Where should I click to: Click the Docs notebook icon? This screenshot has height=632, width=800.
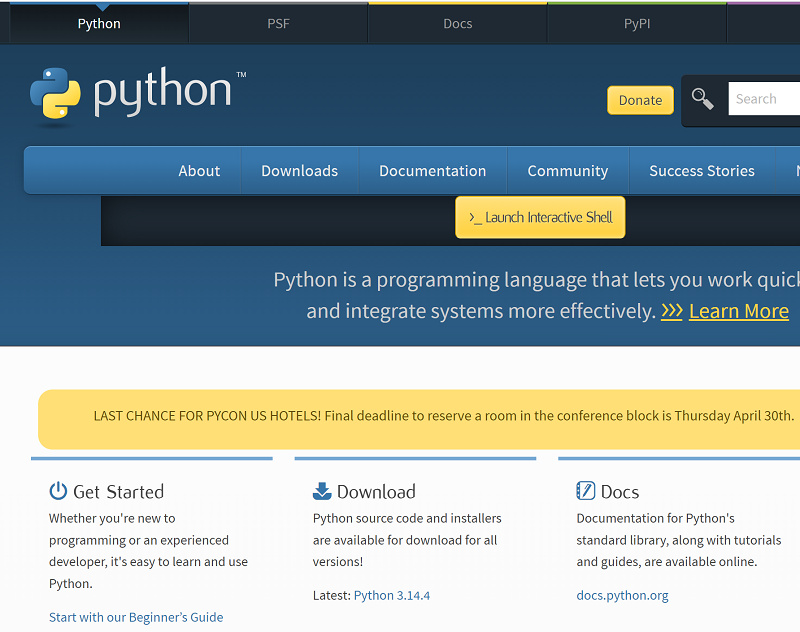click(x=586, y=491)
